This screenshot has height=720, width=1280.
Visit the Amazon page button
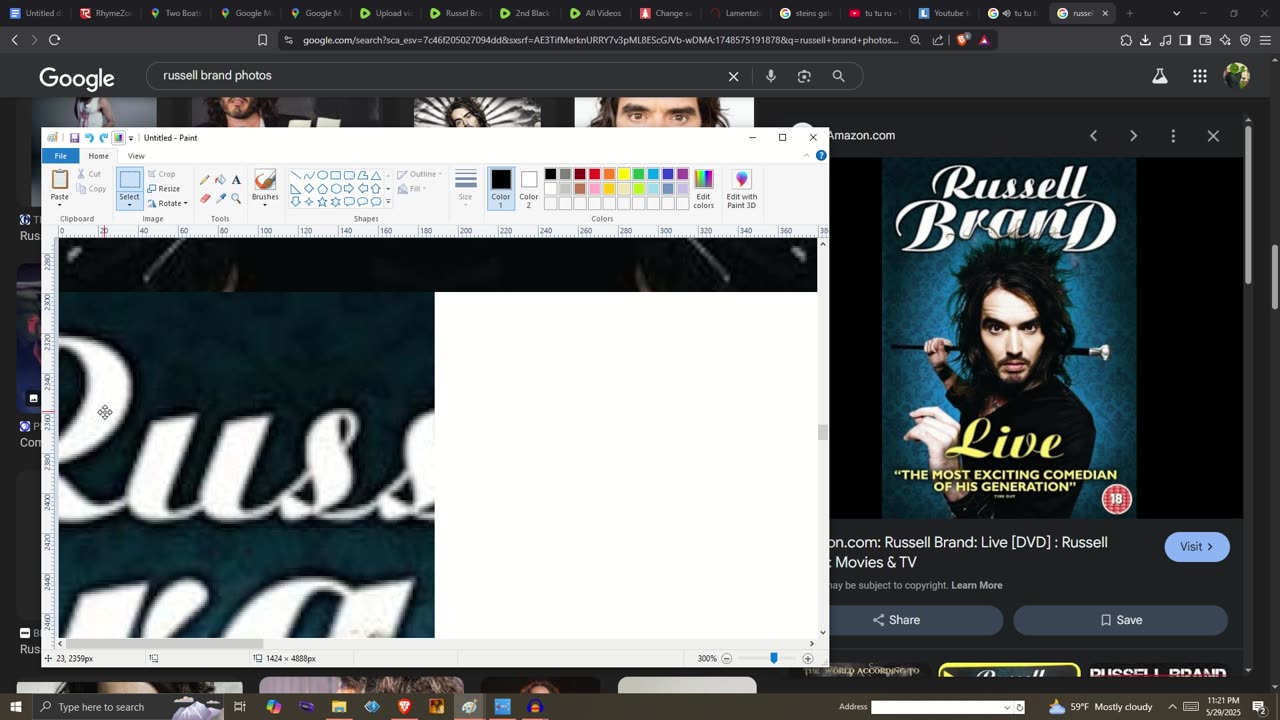tap(1197, 547)
